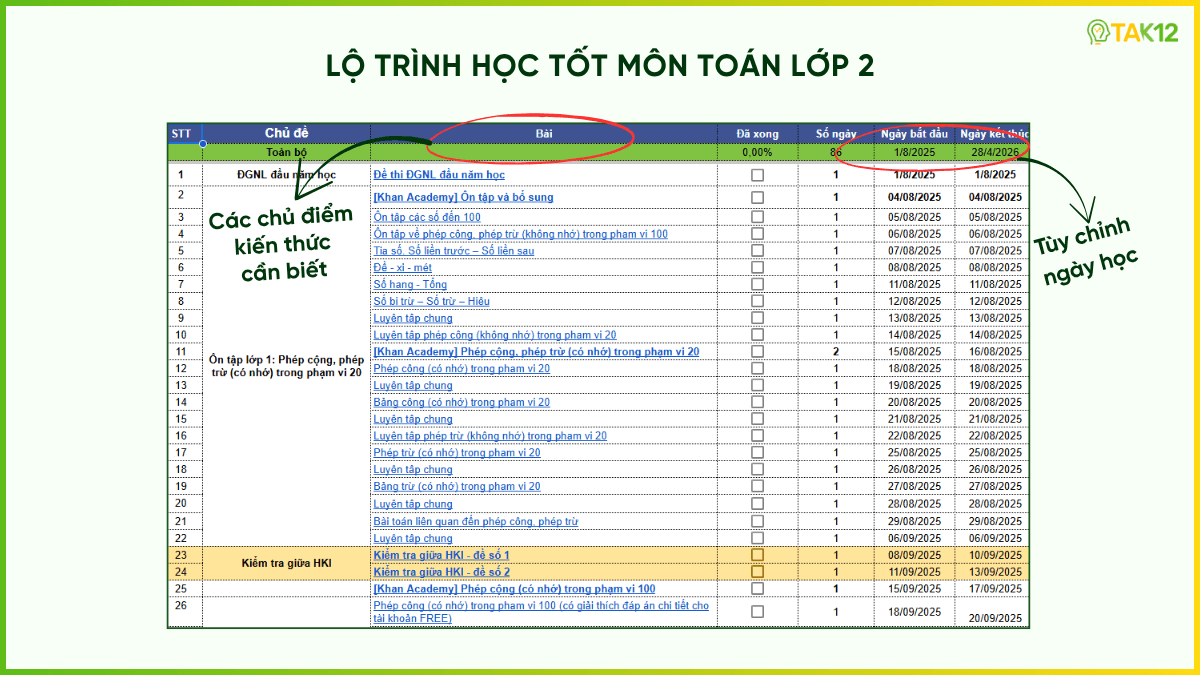
Task: Open "Số bị trừ – Số trừ – Hiệu" lesson
Action: tap(432, 301)
